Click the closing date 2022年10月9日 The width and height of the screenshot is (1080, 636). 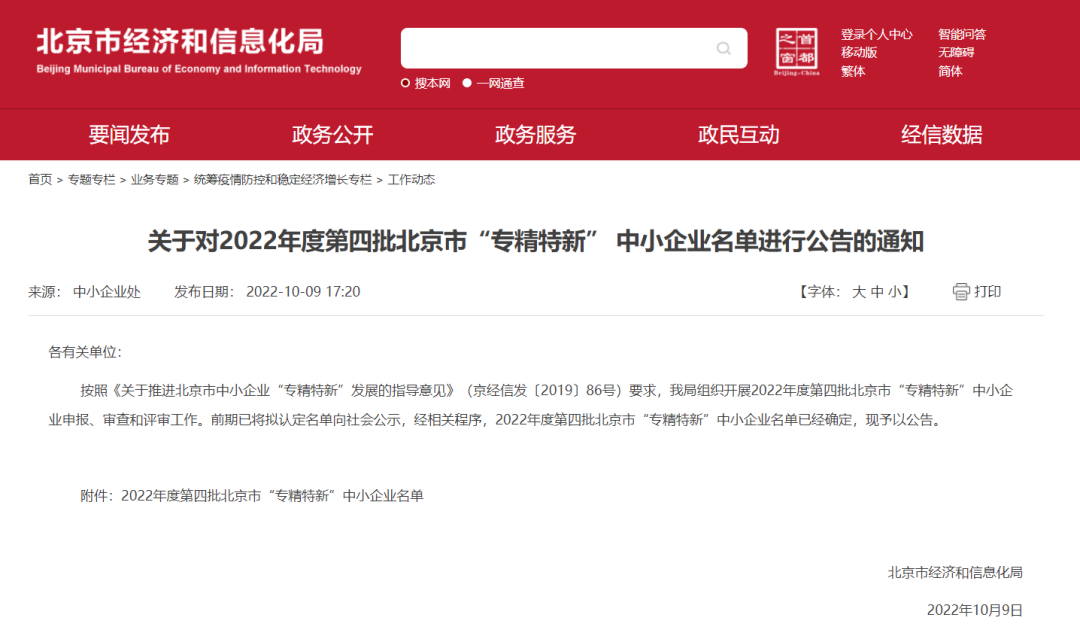point(975,610)
